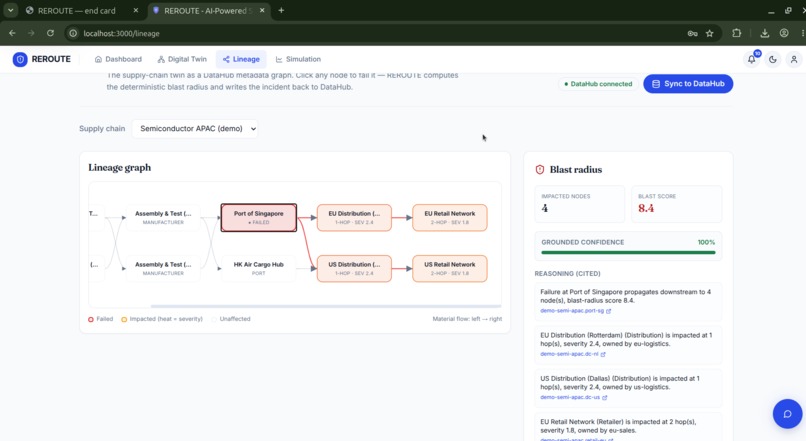This screenshot has width=806, height=441.
Task: Open the Supply chain dropdown
Action: [x=195, y=128]
